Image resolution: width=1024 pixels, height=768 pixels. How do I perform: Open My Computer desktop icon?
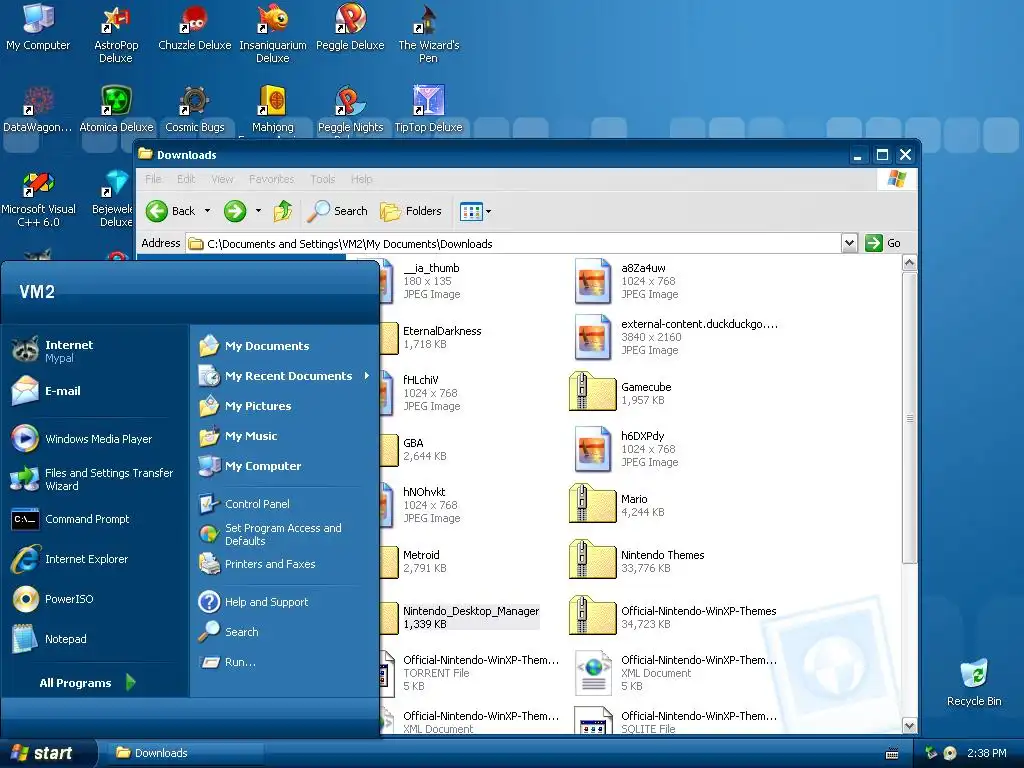38,29
